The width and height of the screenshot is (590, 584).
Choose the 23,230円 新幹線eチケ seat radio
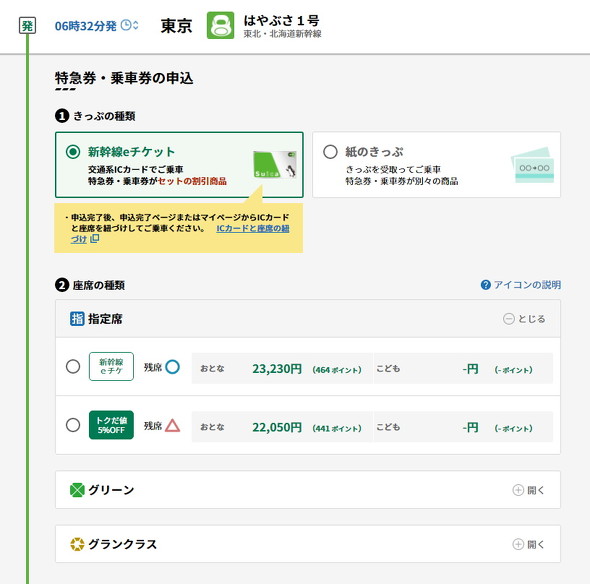pyautogui.click(x=73, y=367)
